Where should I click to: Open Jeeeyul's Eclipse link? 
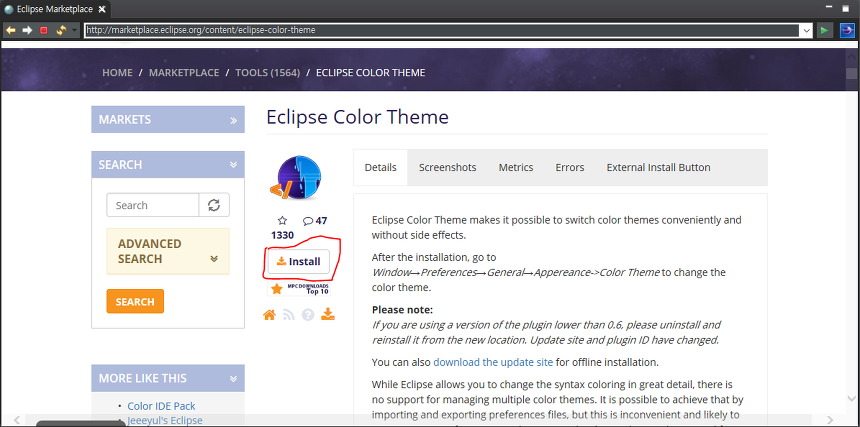(x=165, y=420)
